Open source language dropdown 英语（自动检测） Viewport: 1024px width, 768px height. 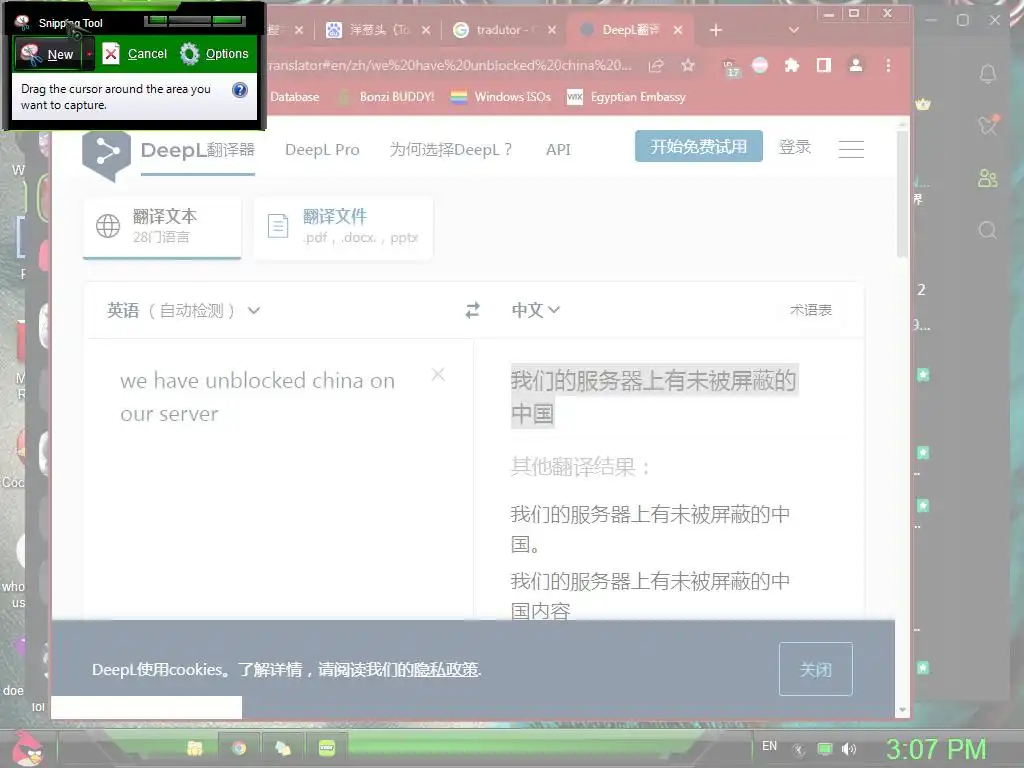pos(184,311)
